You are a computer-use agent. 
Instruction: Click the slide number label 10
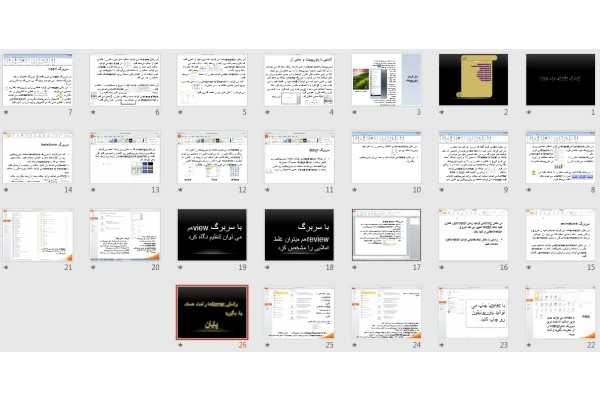point(416,190)
